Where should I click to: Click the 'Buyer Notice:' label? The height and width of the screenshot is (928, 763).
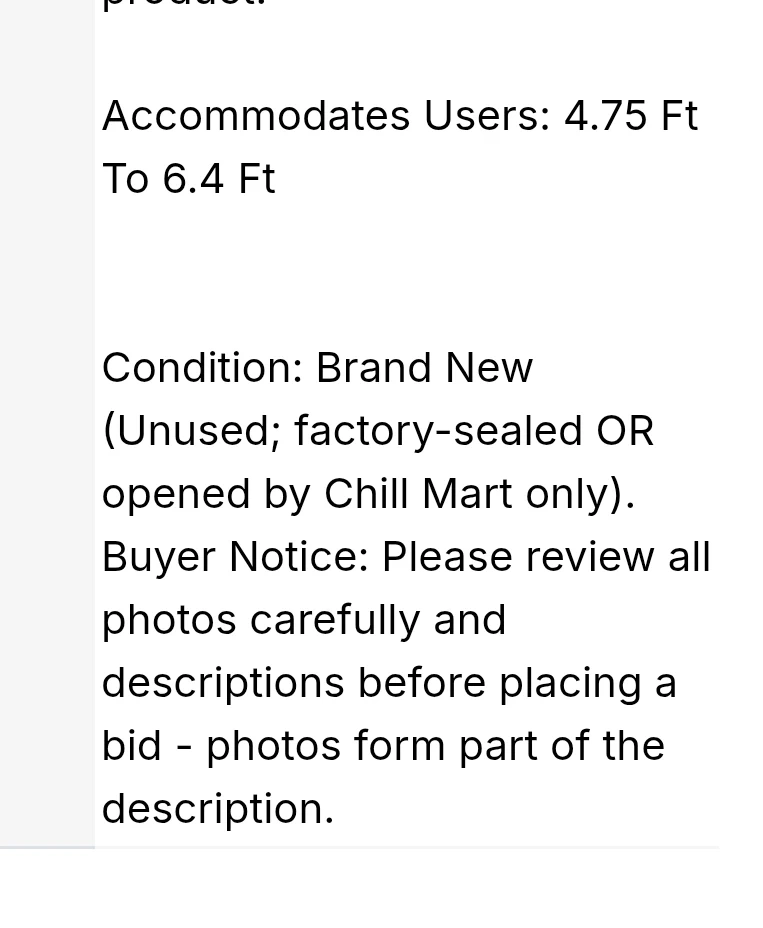pos(236,557)
